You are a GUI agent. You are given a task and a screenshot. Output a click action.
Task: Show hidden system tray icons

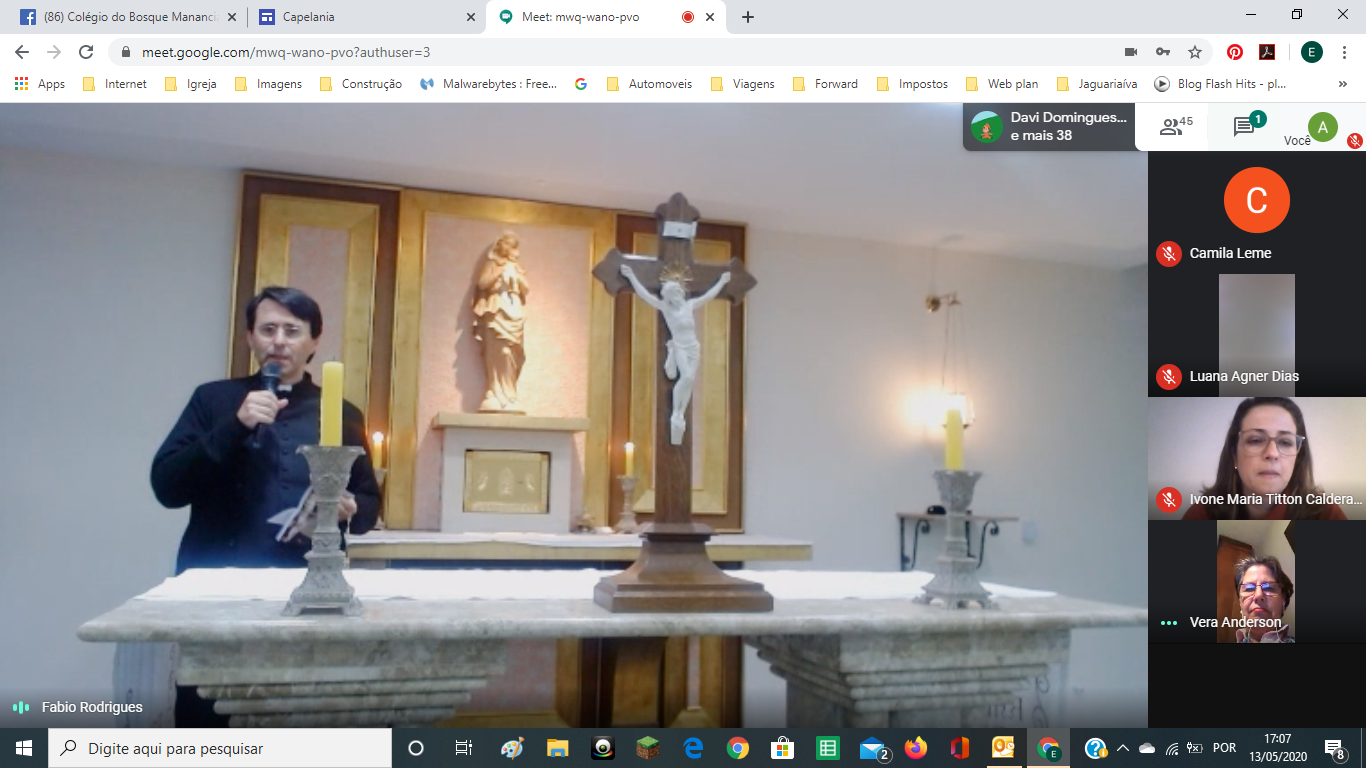[1123, 748]
